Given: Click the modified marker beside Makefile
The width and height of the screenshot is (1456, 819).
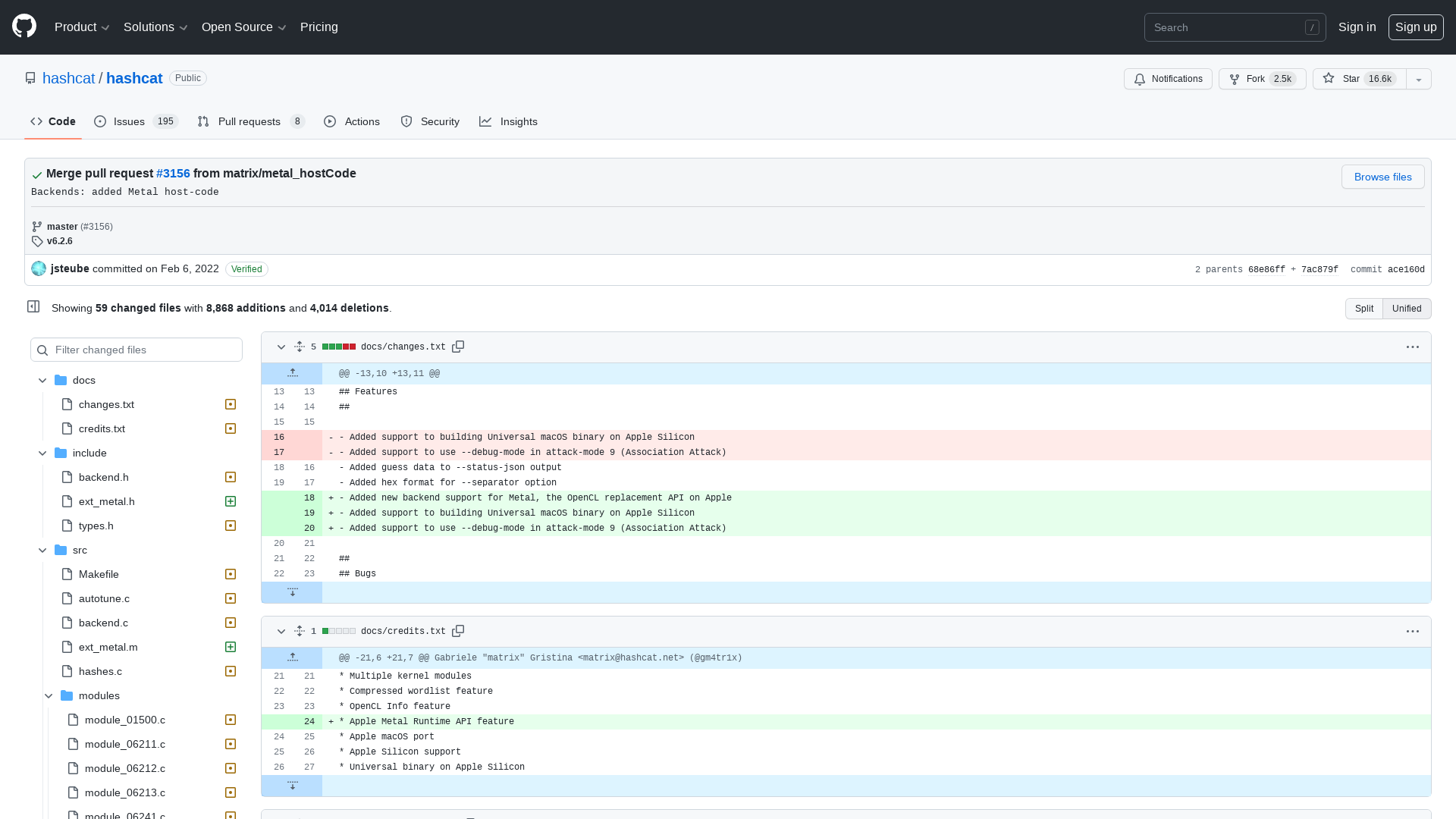Looking at the screenshot, I should click(x=231, y=574).
